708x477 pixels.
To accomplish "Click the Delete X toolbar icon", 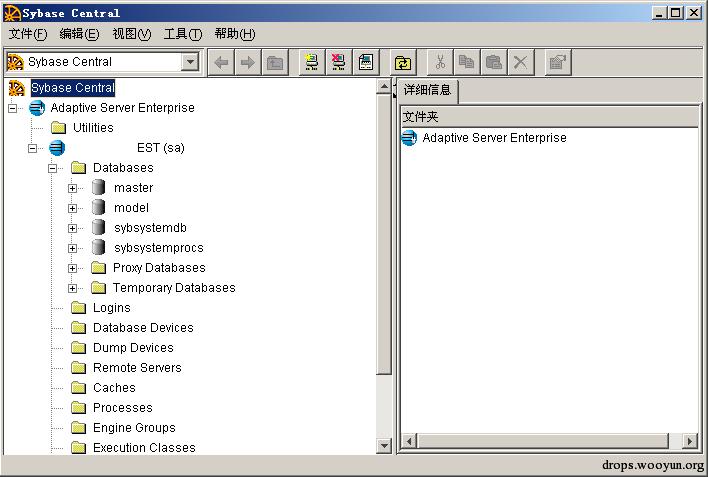I will [521, 62].
